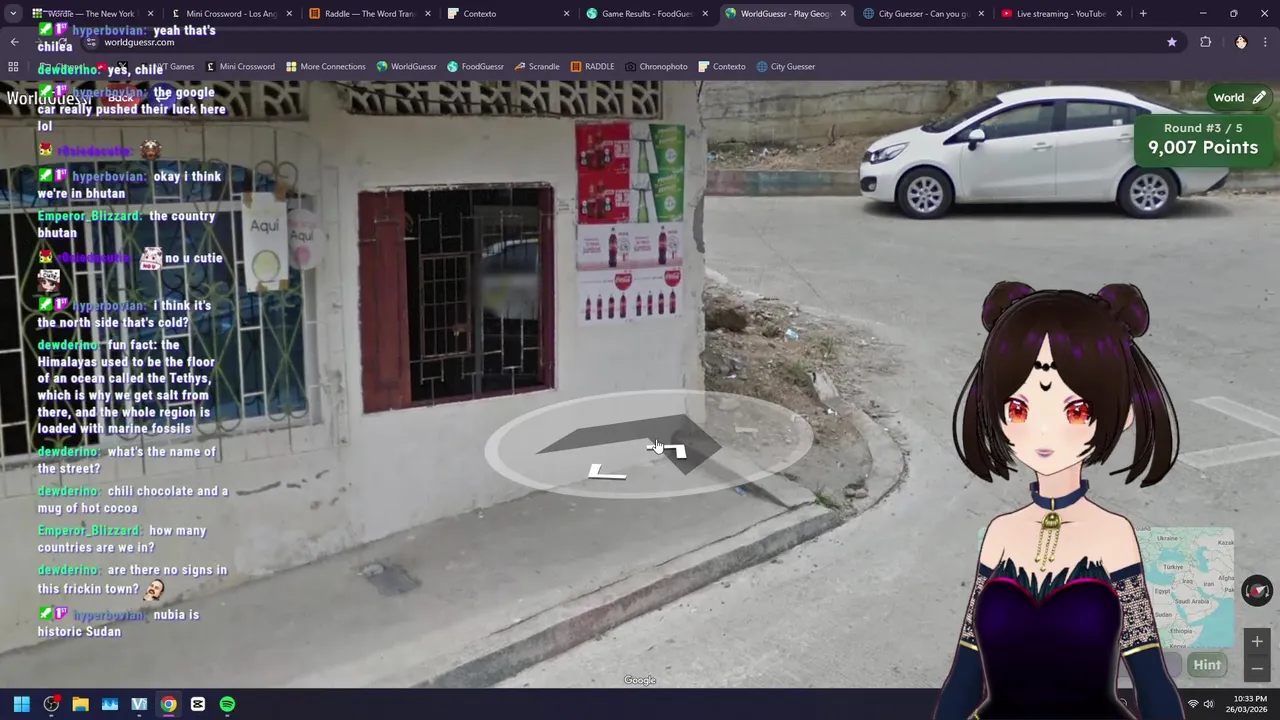Open the apps grid in bookmarks bar
Screen dimensions: 1280x720
[x=13, y=66]
